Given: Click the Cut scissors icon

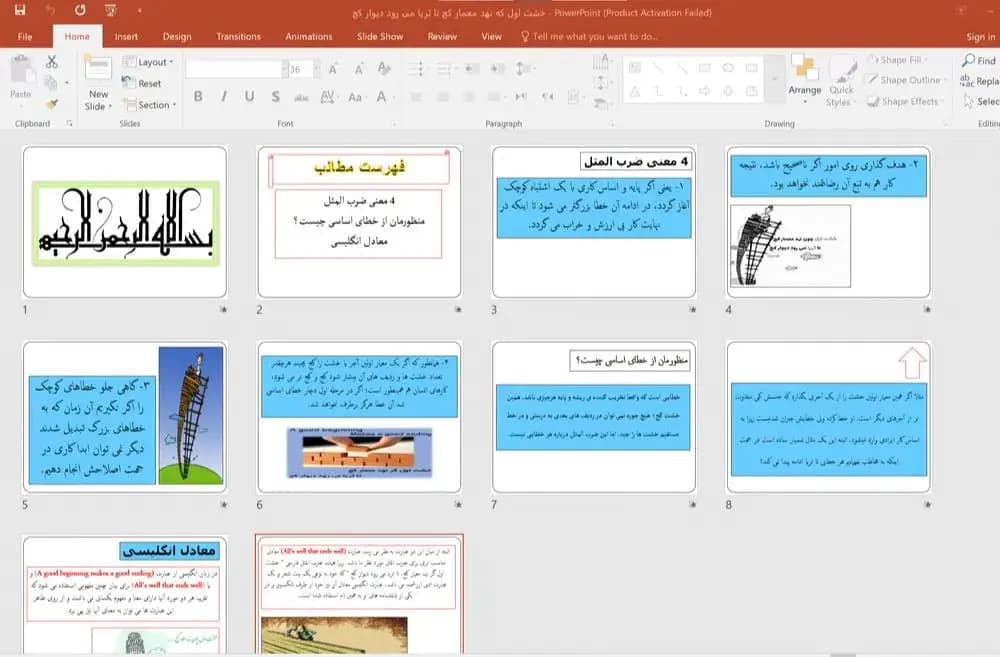Looking at the screenshot, I should (x=52, y=62).
